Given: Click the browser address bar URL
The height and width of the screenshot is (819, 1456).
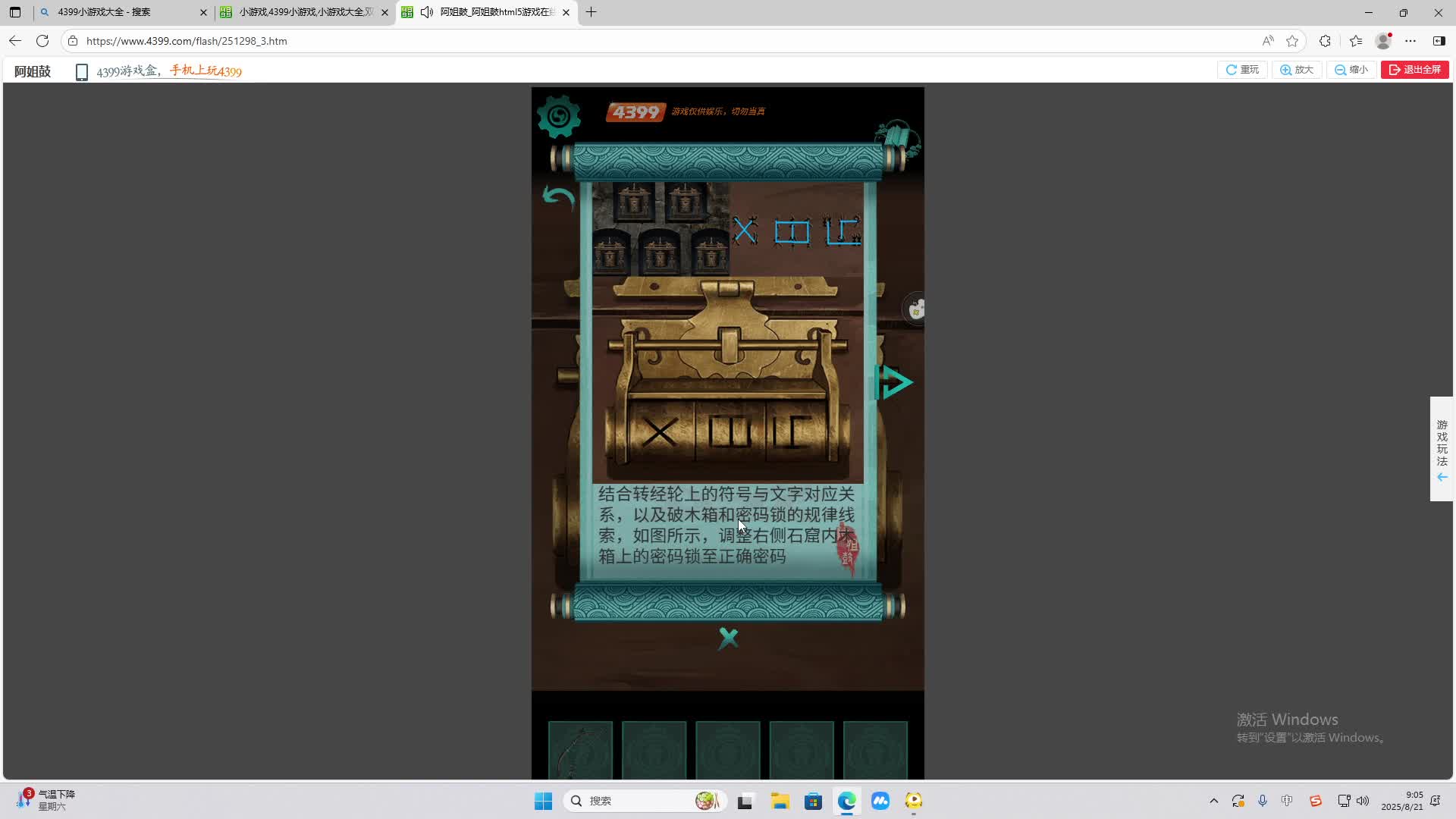Looking at the screenshot, I should [187, 41].
